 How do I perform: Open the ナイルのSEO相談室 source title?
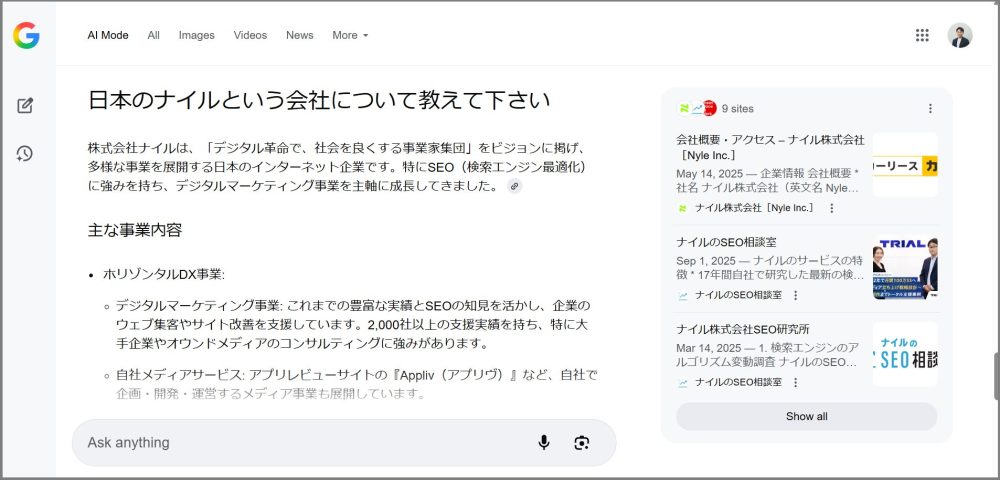[726, 242]
